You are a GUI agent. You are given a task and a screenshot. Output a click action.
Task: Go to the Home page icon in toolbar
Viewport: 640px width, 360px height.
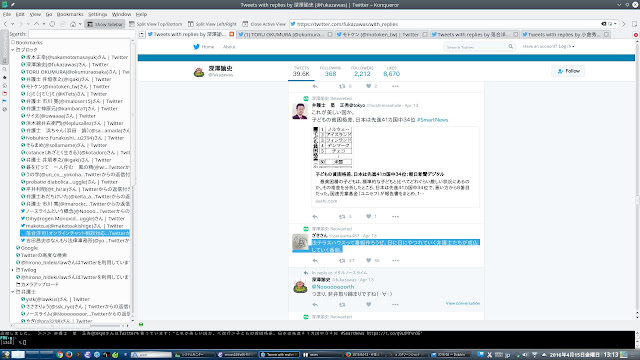point(73,24)
